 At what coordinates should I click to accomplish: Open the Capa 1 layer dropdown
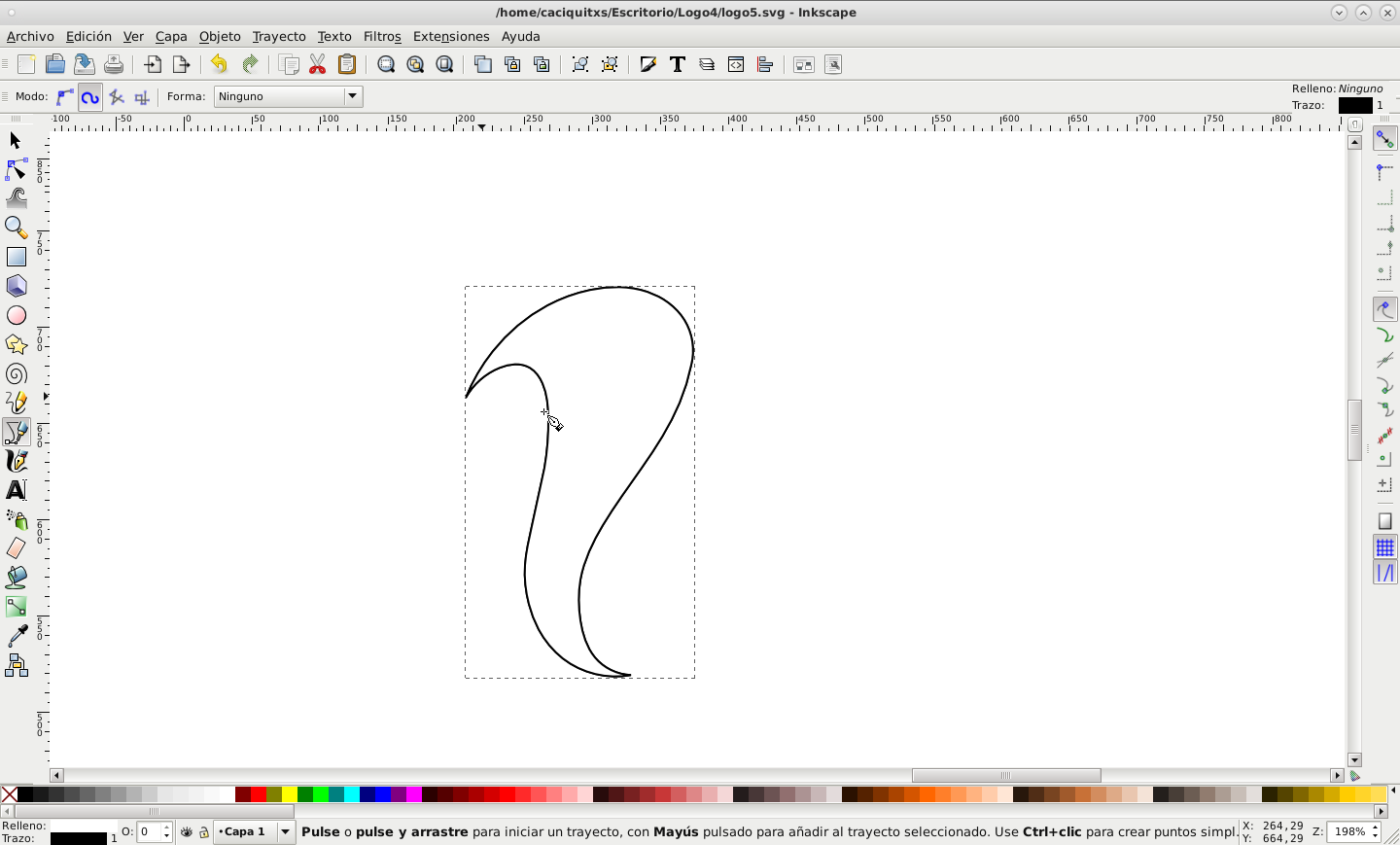tap(285, 832)
